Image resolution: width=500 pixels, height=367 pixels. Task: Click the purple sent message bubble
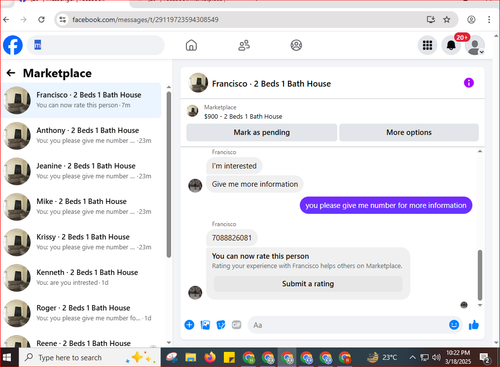[x=386, y=205]
